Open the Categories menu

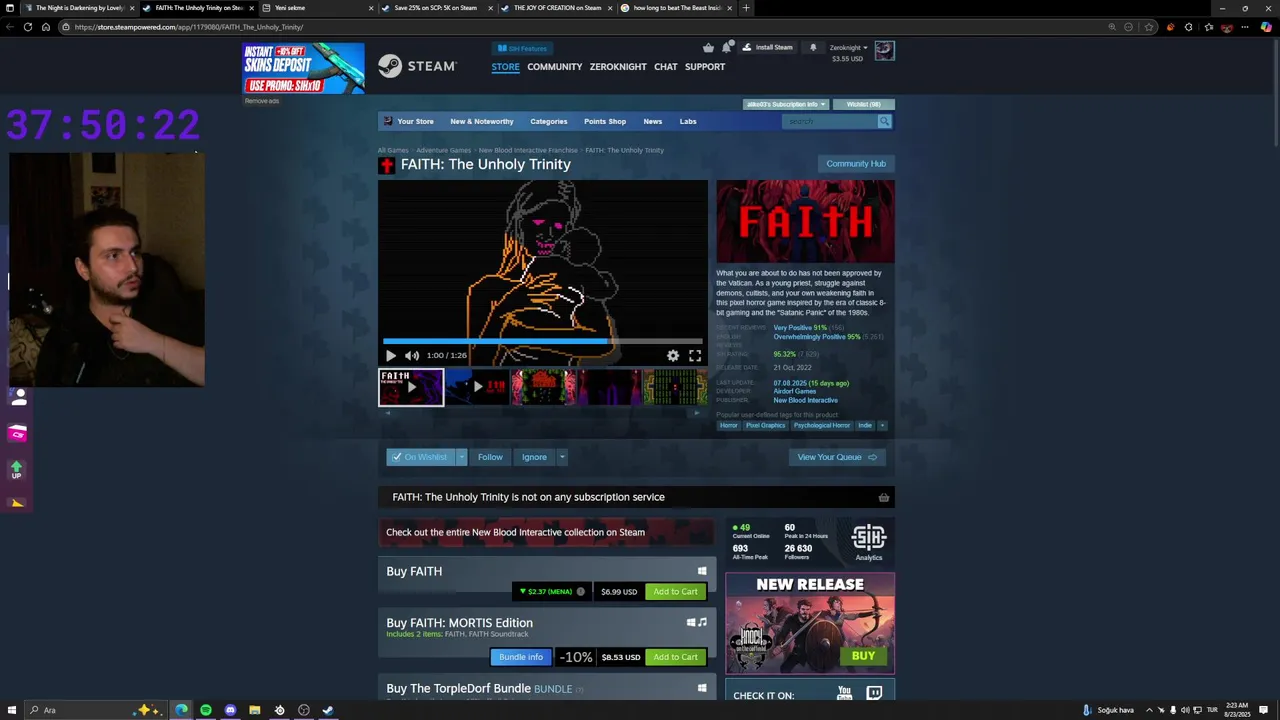click(x=548, y=121)
